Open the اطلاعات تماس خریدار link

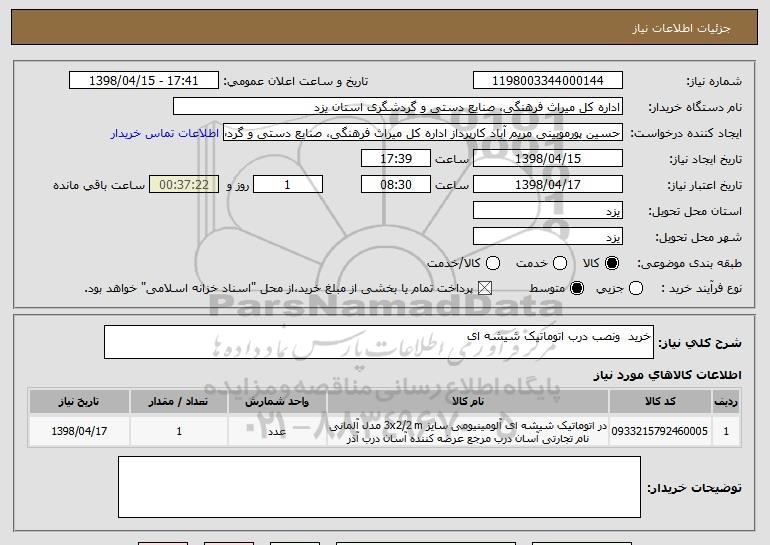[165, 133]
